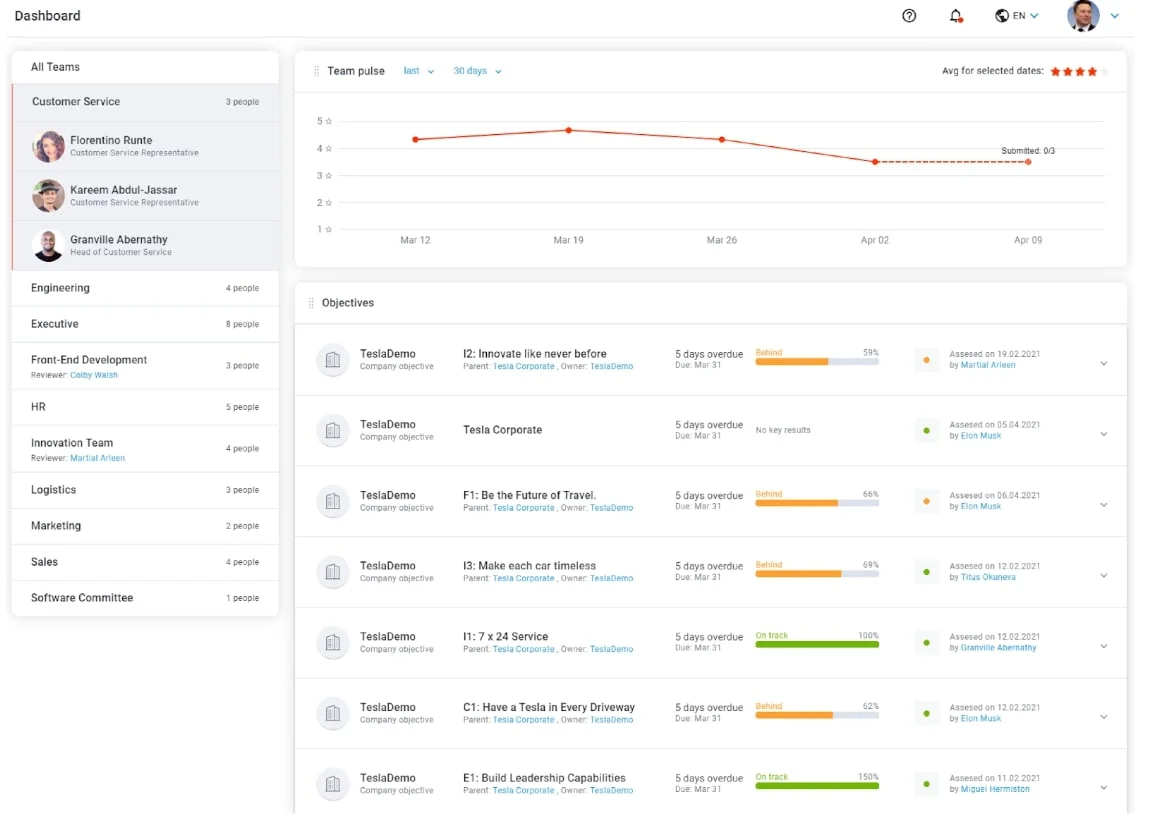Open reviewer Colby Walsh link
The width and height of the screenshot is (1150, 817).
(x=94, y=375)
